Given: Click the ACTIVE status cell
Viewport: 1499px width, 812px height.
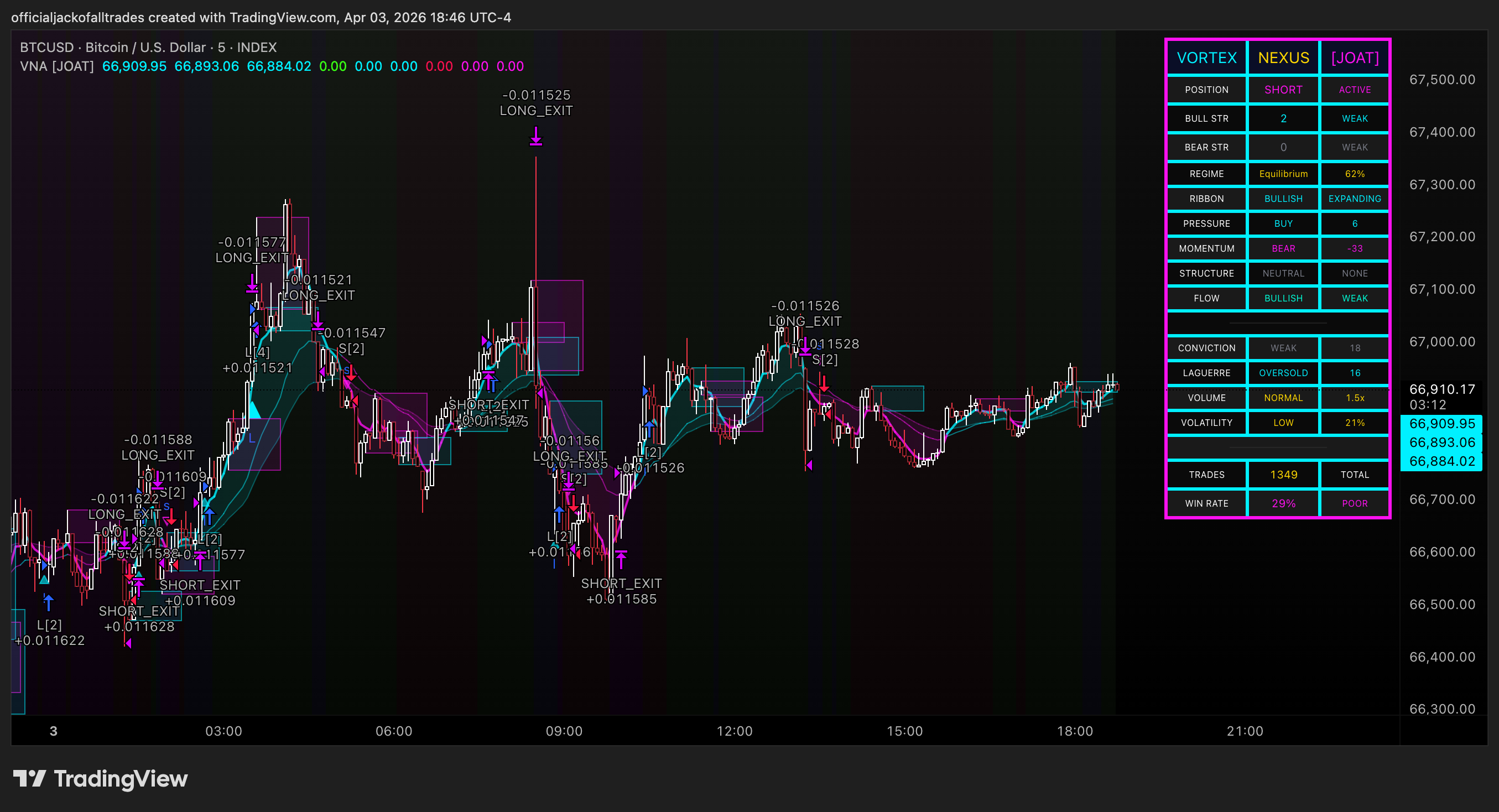Looking at the screenshot, I should click(1355, 90).
